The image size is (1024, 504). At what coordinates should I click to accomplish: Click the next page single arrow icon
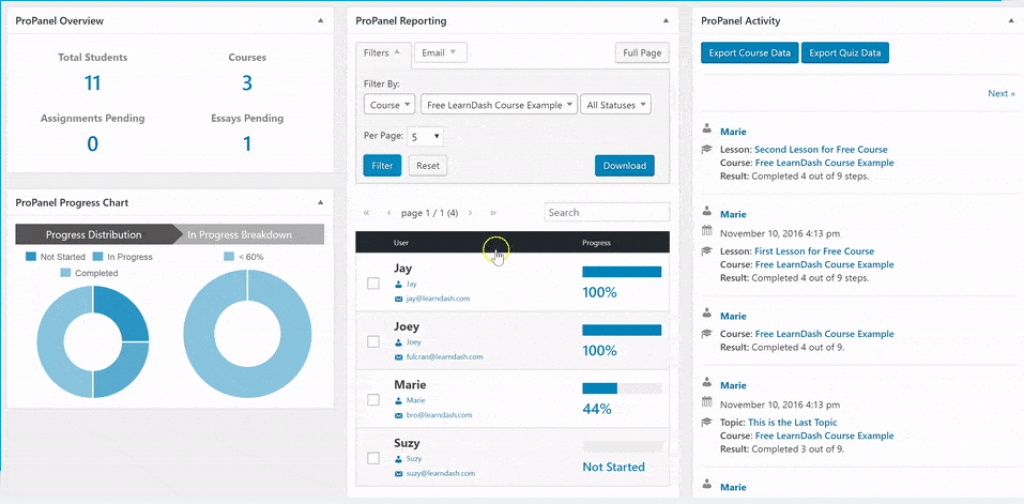470,213
